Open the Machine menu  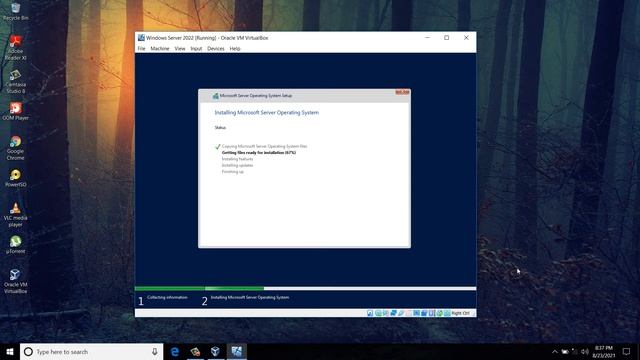tap(160, 49)
